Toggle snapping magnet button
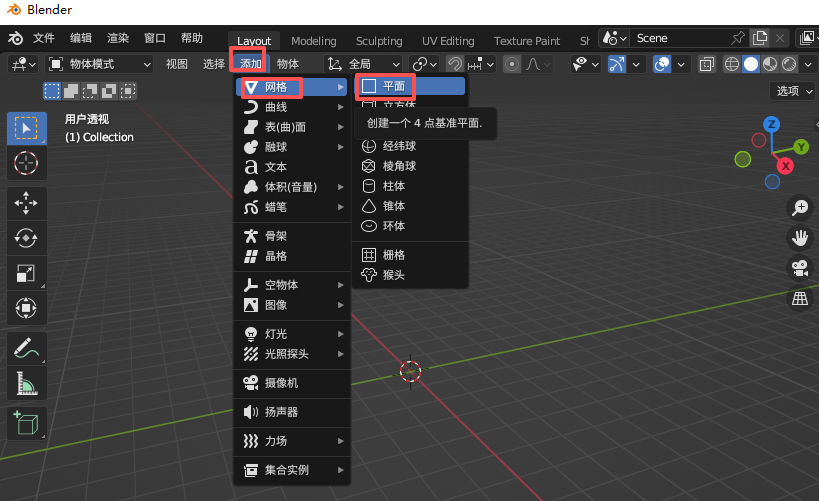The height and width of the screenshot is (501, 819). click(455, 64)
